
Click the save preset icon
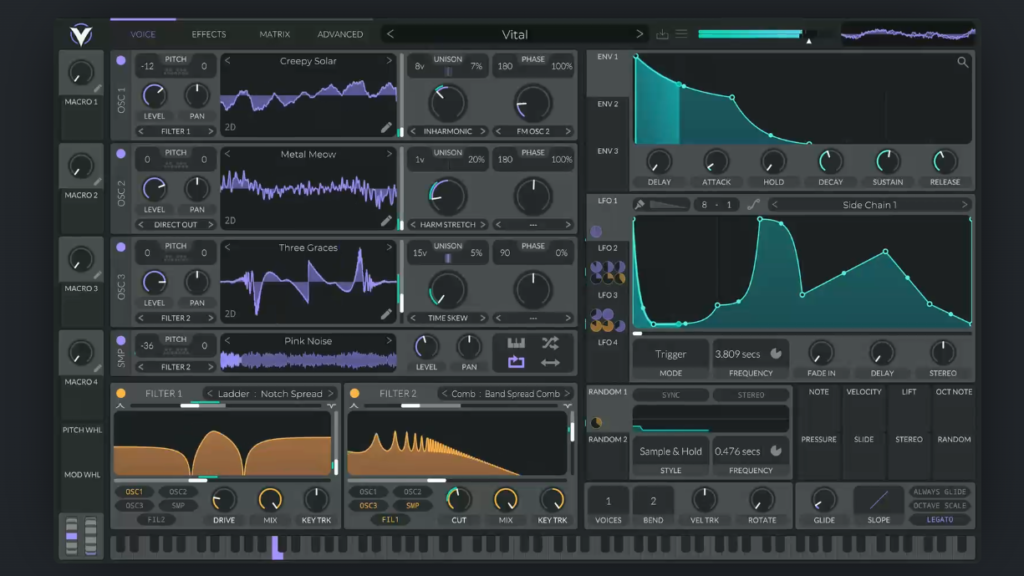click(662, 34)
